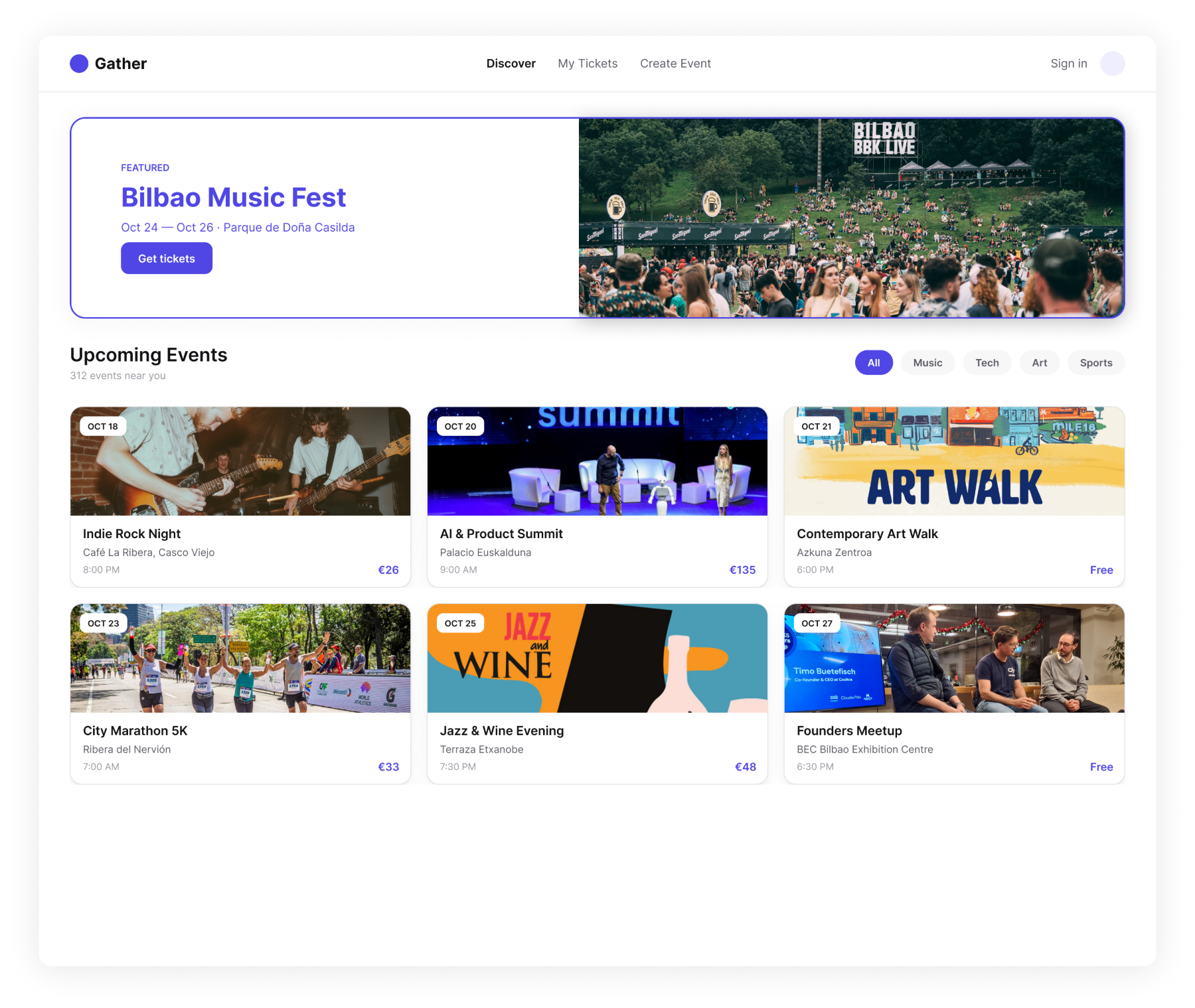Click the OCT 23 date badge
The width and height of the screenshot is (1195, 1008).
pyautogui.click(x=104, y=623)
